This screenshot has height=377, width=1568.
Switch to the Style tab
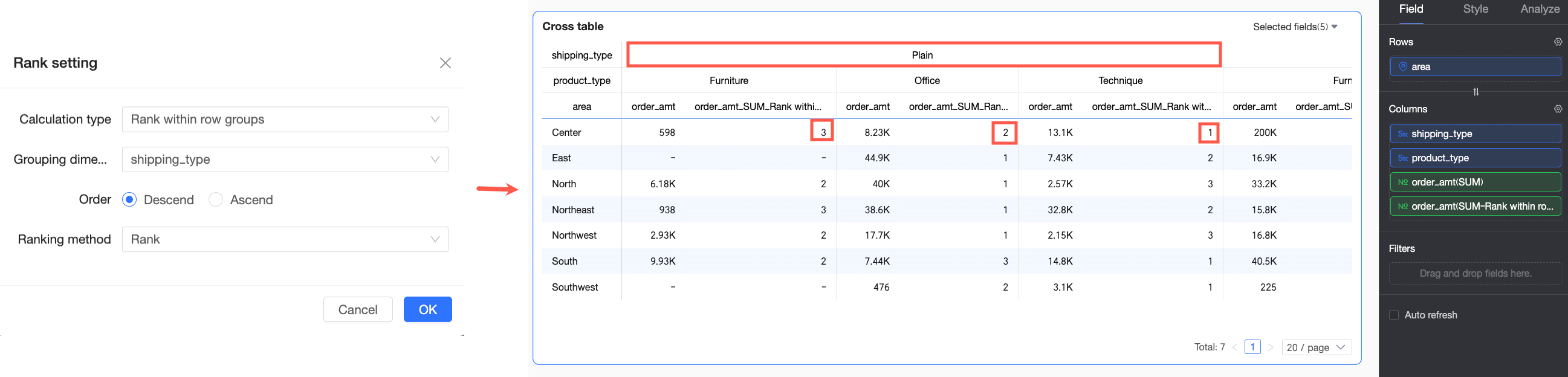[1476, 9]
